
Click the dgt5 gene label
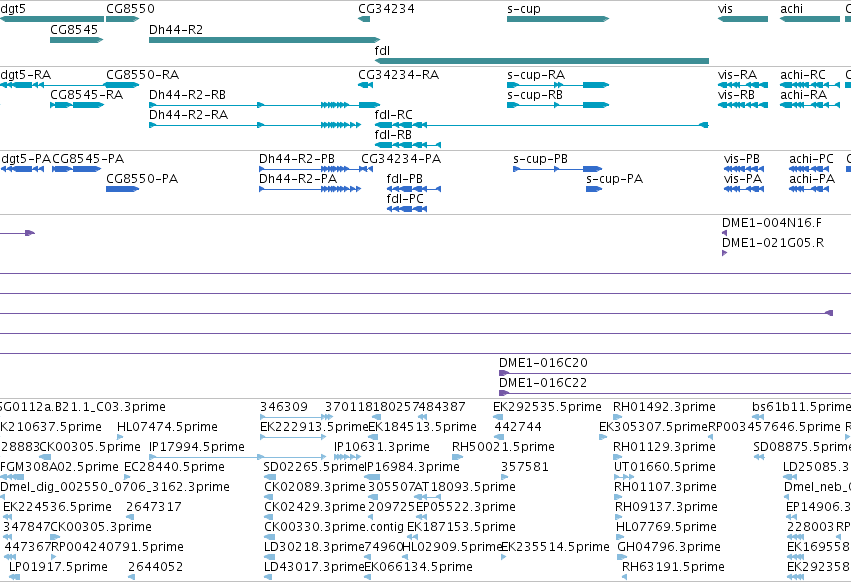pyautogui.click(x=13, y=9)
